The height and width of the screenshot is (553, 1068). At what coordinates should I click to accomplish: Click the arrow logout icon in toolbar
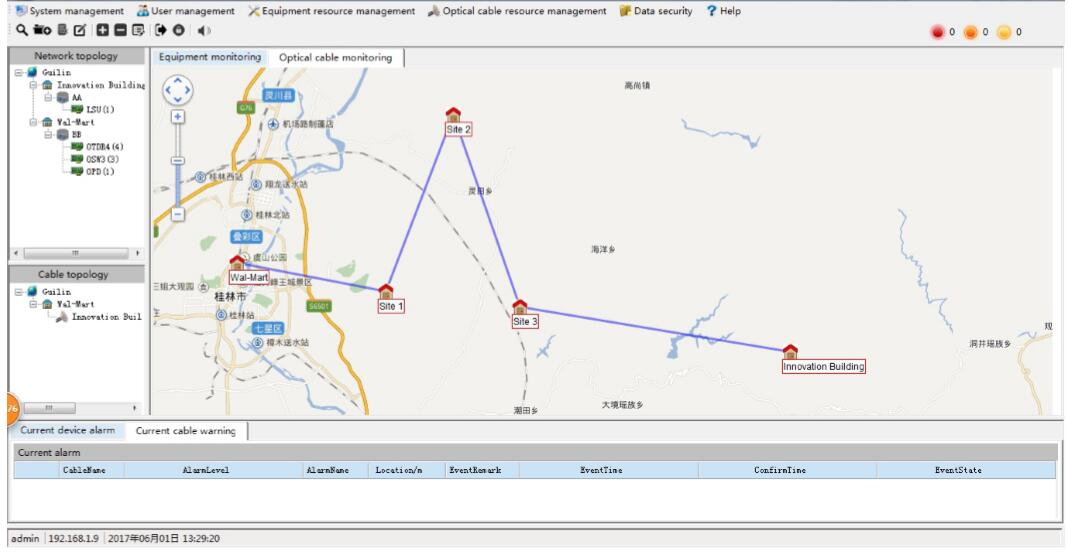(158, 32)
